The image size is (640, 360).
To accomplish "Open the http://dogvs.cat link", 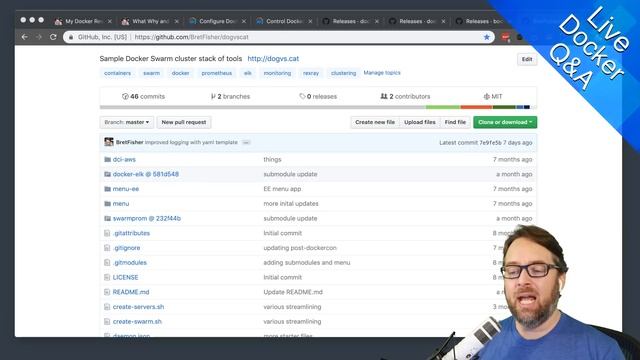I will [x=273, y=58].
